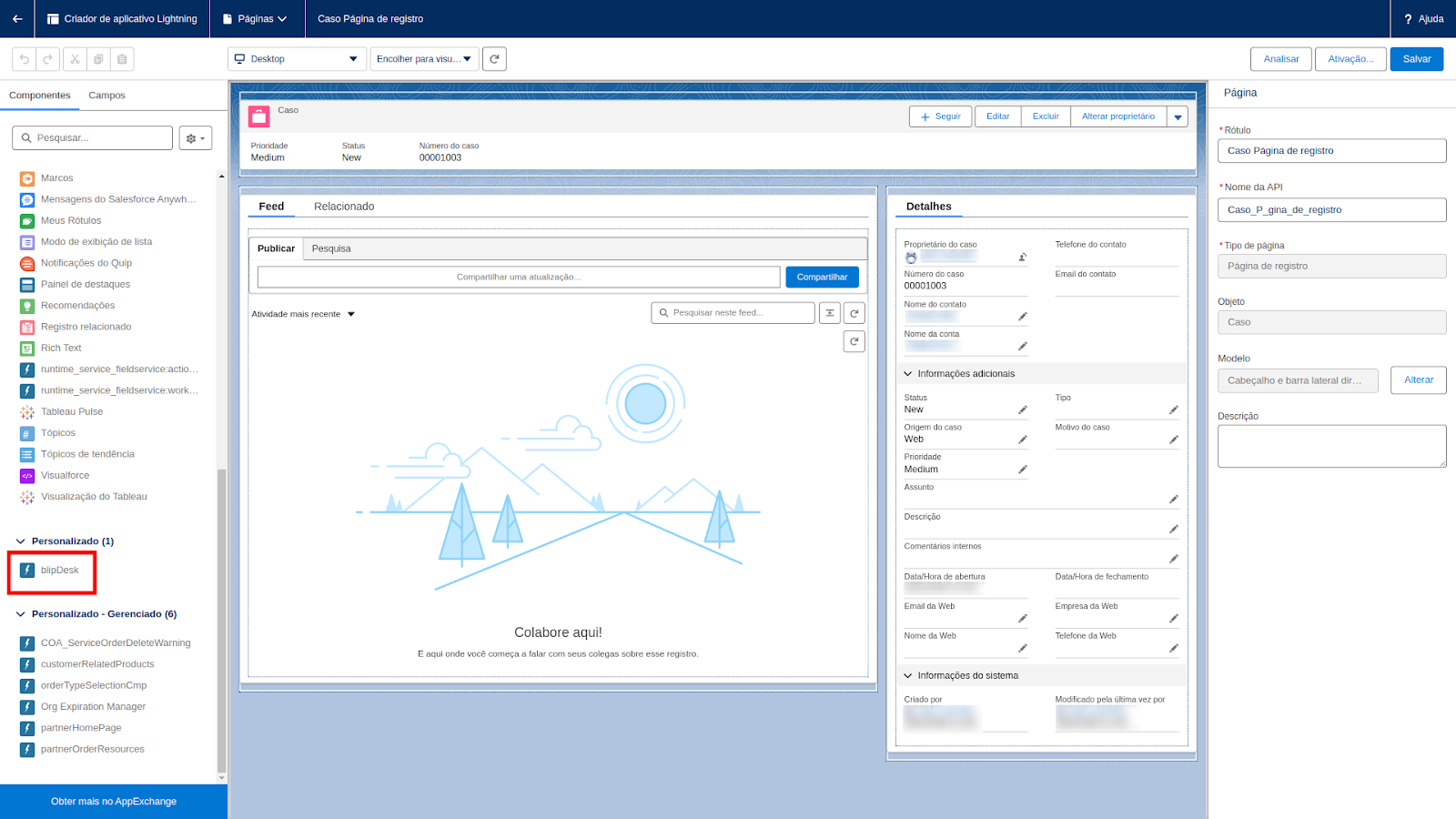Click the Salvar button
Image resolution: width=1456 pixels, height=819 pixels.
click(x=1416, y=59)
